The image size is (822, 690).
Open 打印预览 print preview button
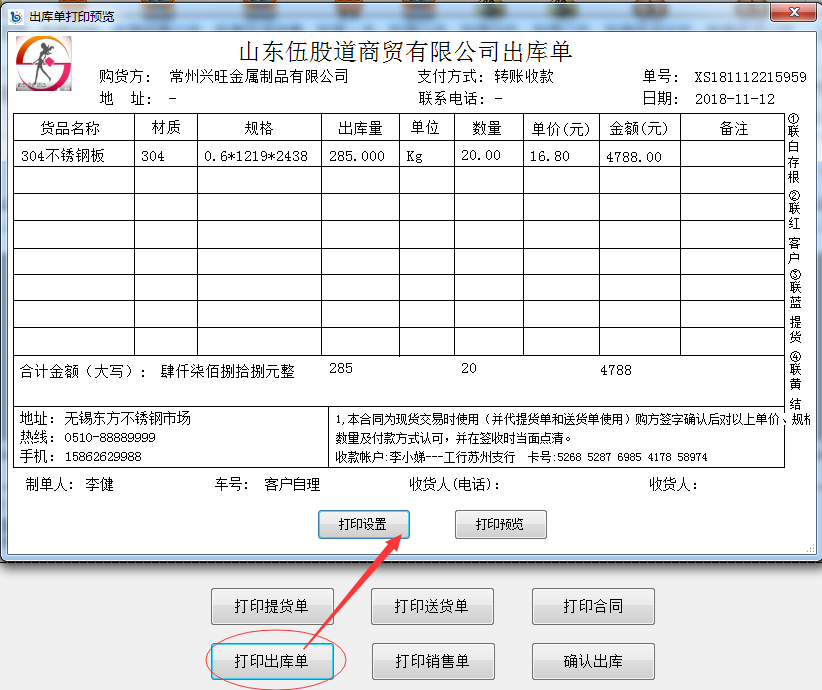click(x=501, y=524)
